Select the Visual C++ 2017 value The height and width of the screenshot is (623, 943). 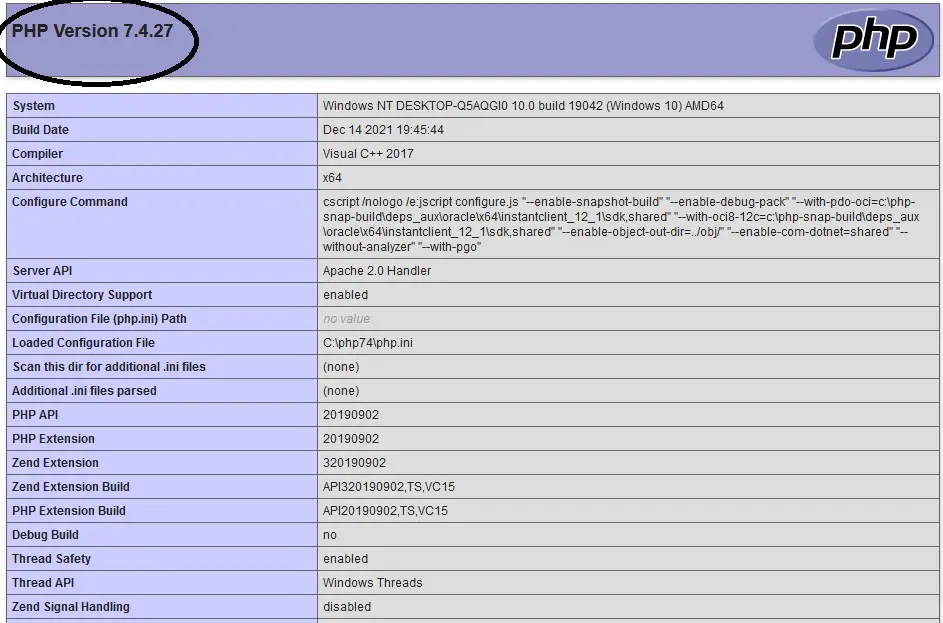tap(368, 154)
